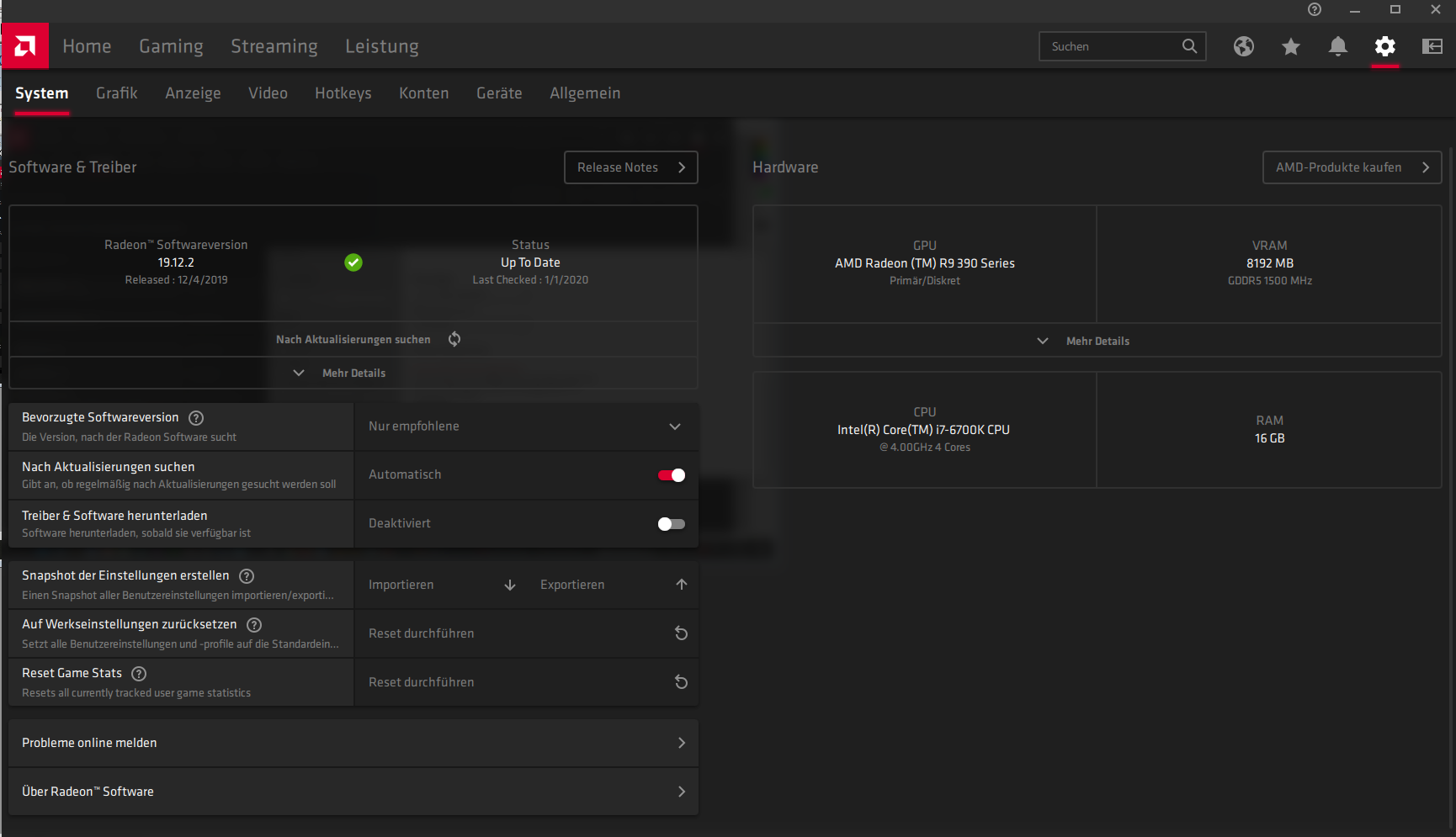The height and width of the screenshot is (837, 1456).
Task: Expand Mehr Details under Hardware
Action: click(x=1097, y=341)
